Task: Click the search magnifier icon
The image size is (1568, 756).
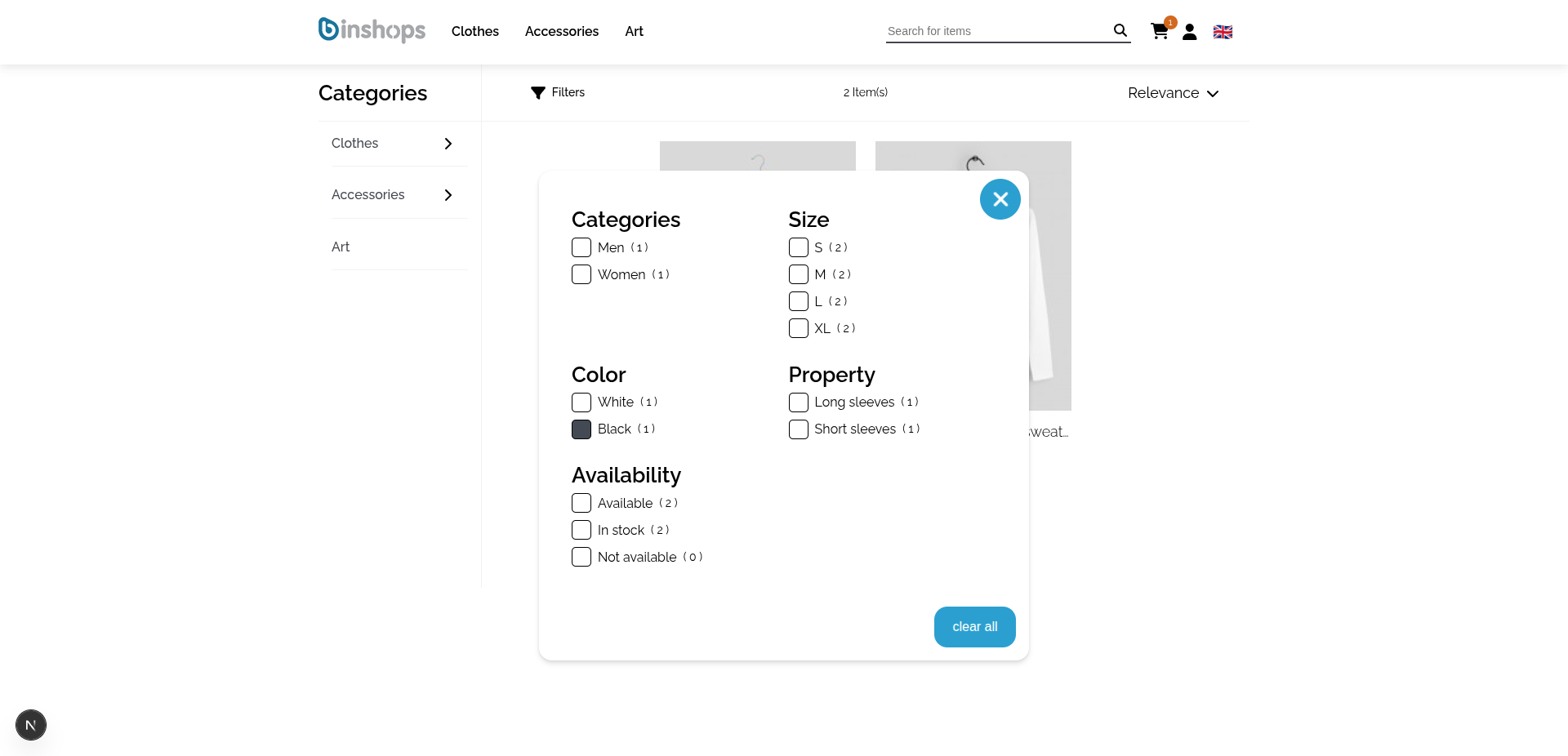Action: 1120,30
